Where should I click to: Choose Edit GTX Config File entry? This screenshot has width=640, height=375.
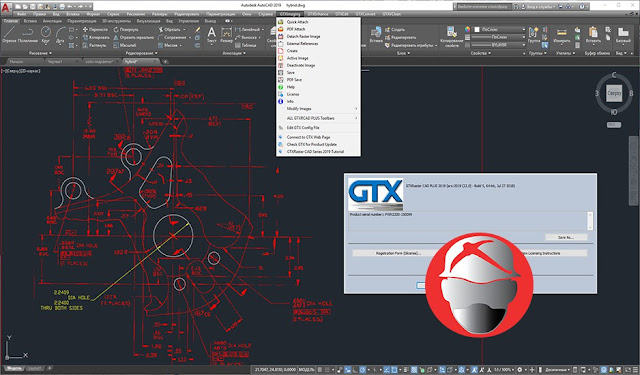coord(318,127)
